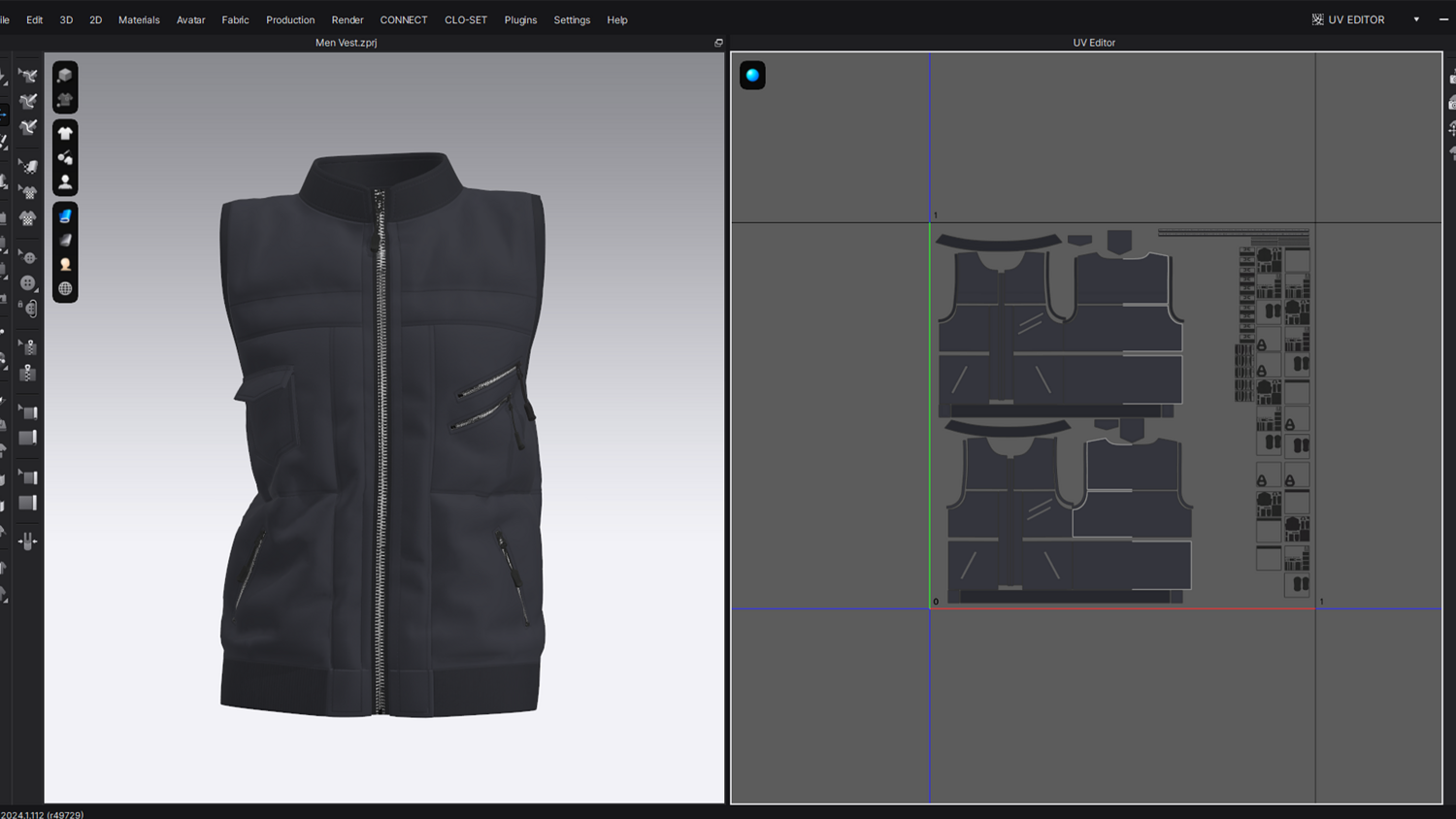The height and width of the screenshot is (819, 1456).
Task: Open the 3D menu
Action: click(x=66, y=19)
